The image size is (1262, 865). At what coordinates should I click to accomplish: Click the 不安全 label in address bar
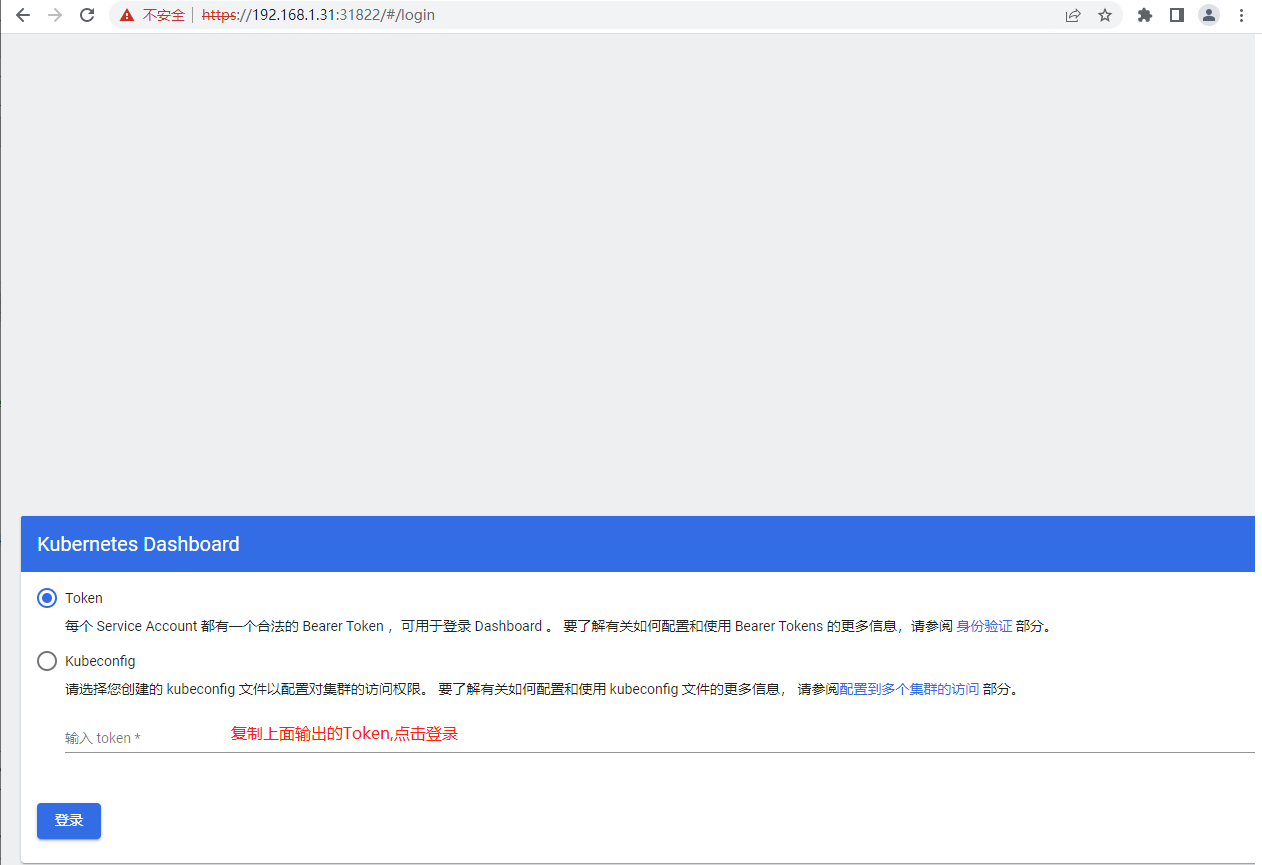pos(164,15)
